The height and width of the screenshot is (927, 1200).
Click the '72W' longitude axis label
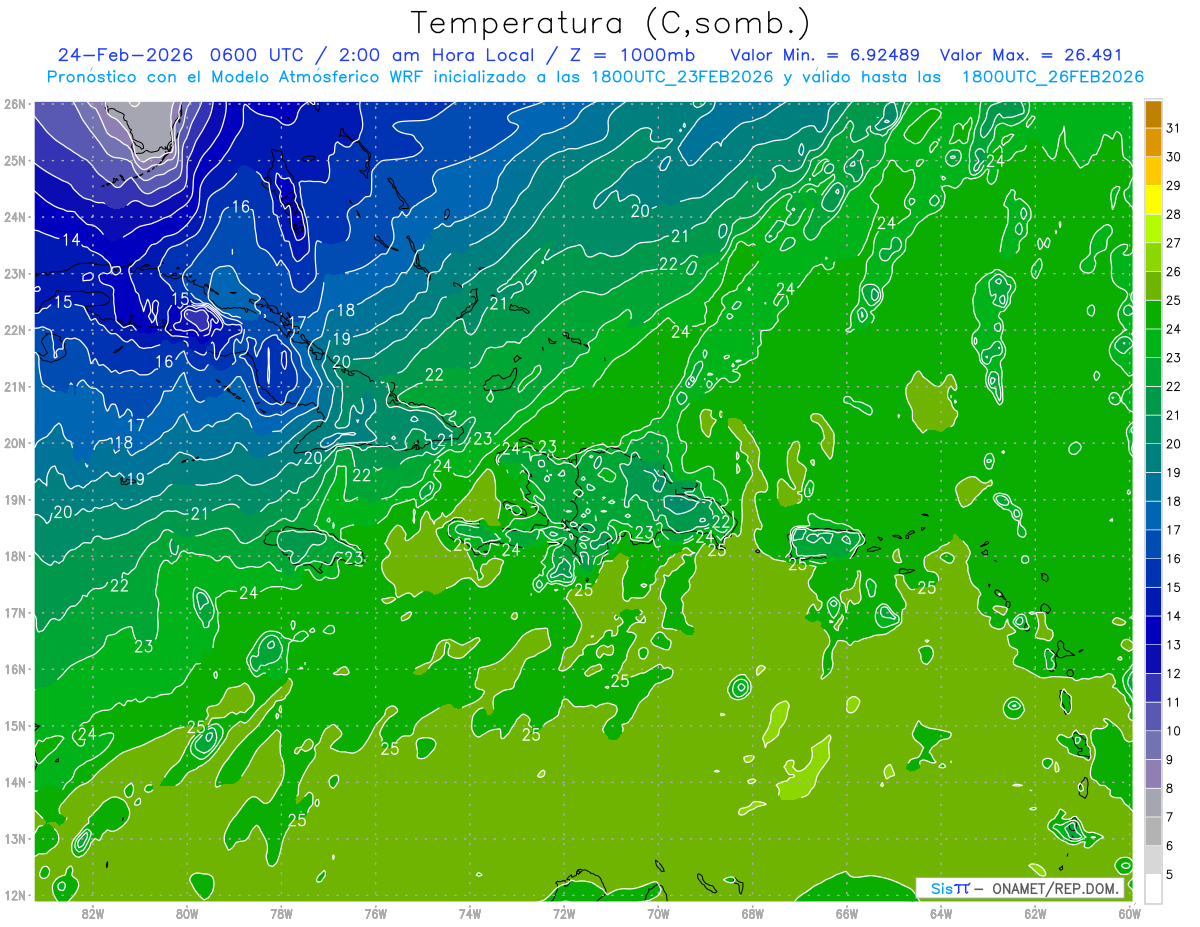coord(564,913)
